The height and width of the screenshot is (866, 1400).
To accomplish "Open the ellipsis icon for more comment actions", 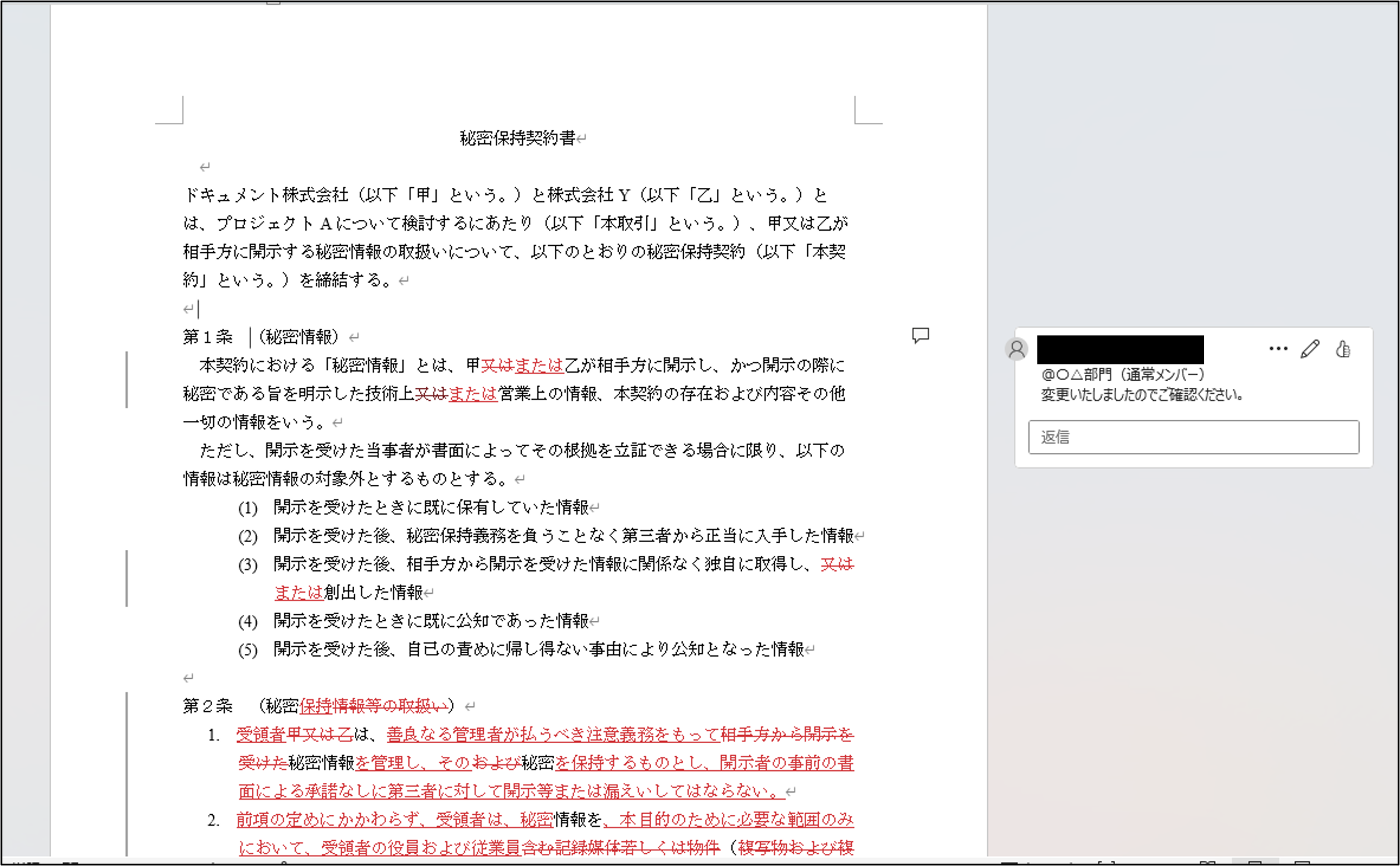I will click(1278, 348).
